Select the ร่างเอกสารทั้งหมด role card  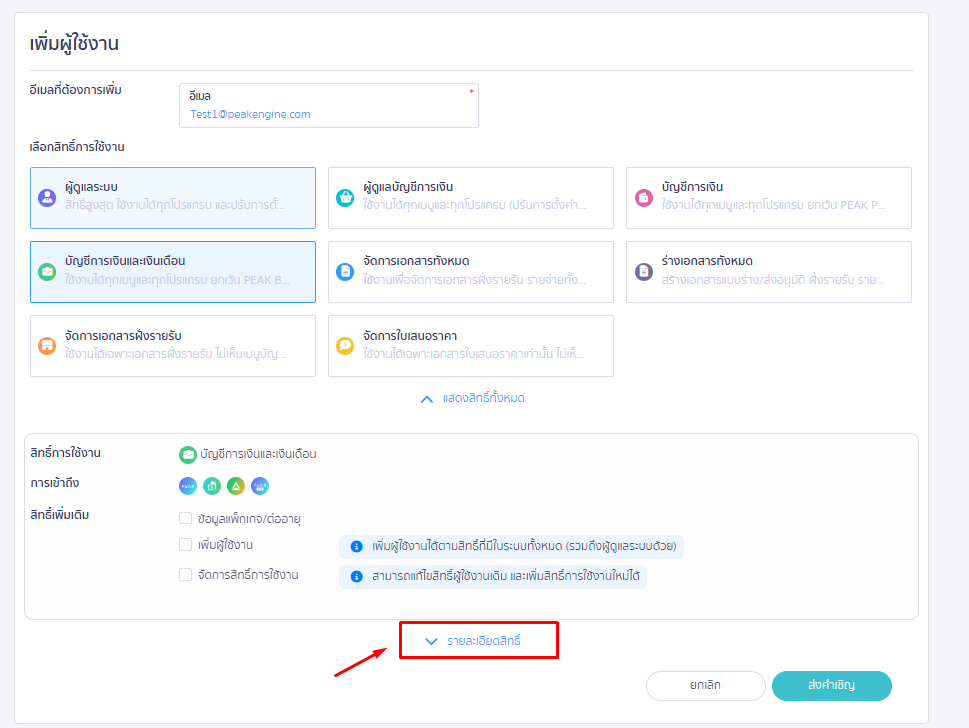[768, 271]
